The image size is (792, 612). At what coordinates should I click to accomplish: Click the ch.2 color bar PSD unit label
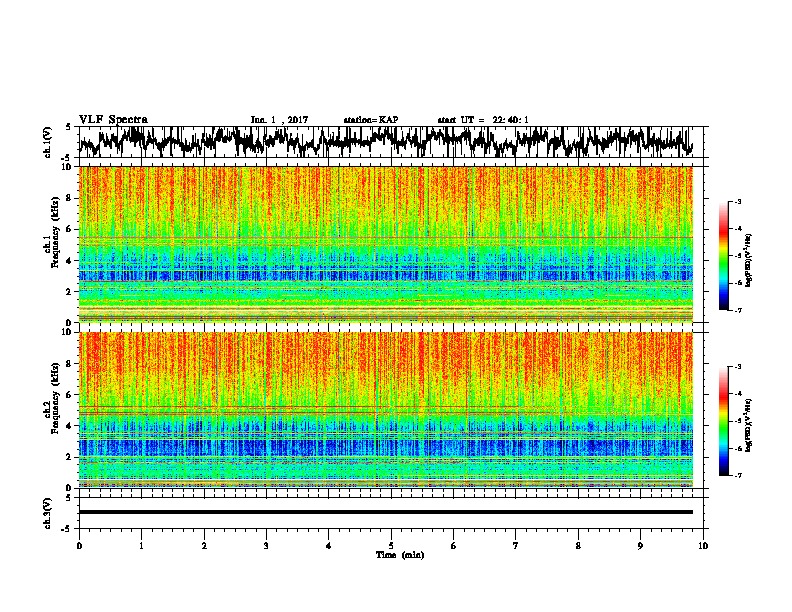tap(749, 424)
